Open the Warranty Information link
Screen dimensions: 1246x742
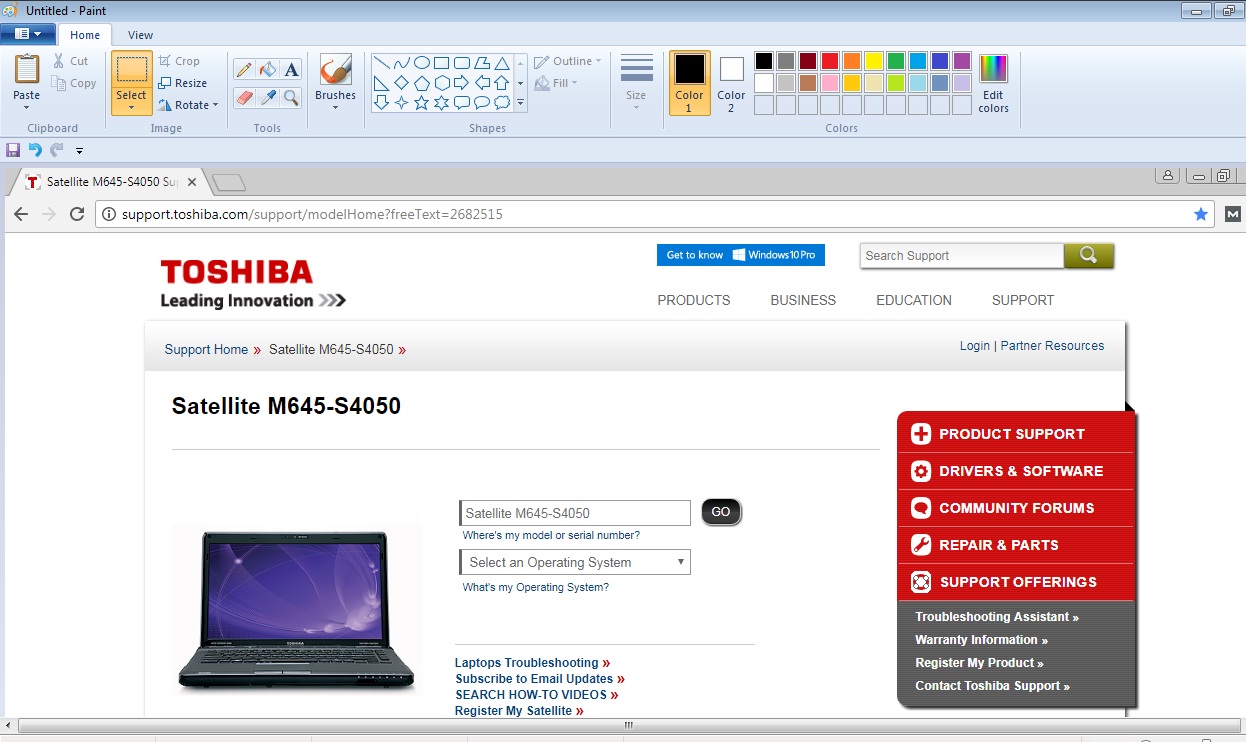click(x=981, y=640)
